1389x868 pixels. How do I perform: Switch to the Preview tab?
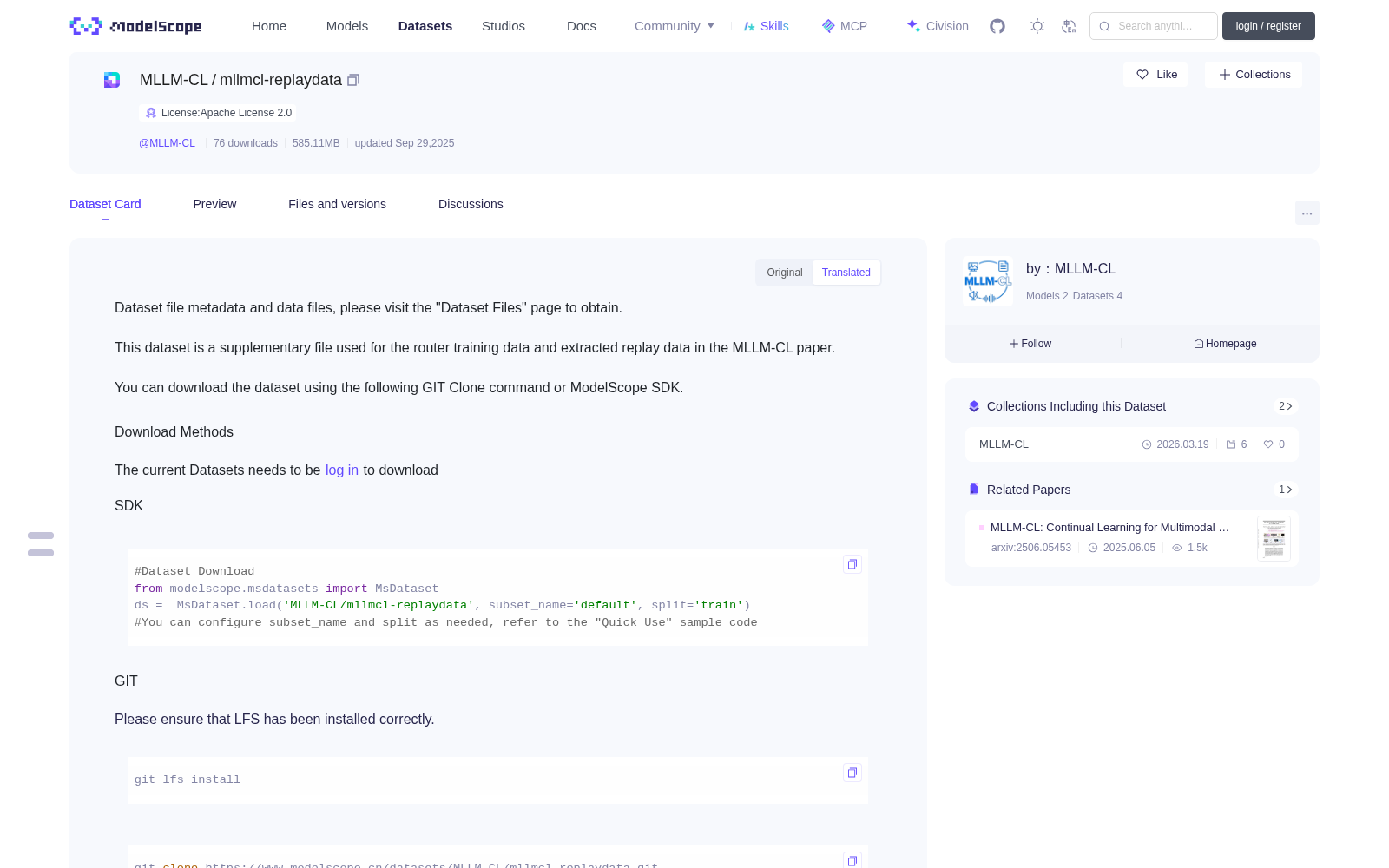214,204
